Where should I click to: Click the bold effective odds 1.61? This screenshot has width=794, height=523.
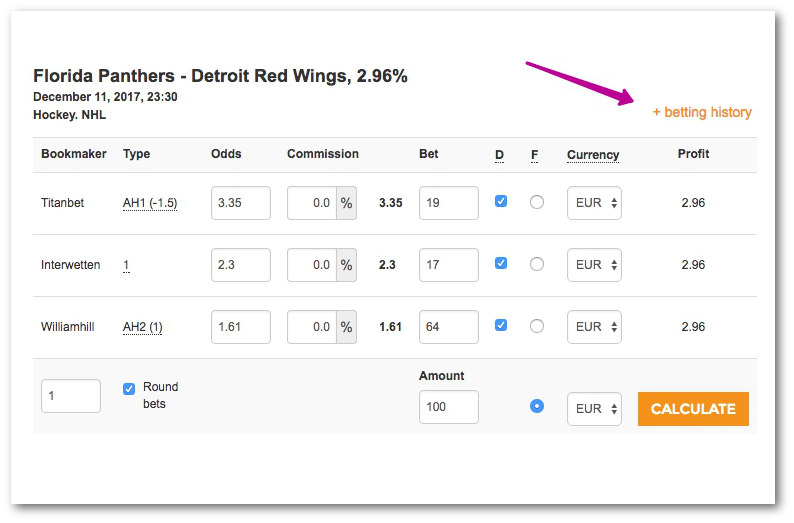coord(390,327)
